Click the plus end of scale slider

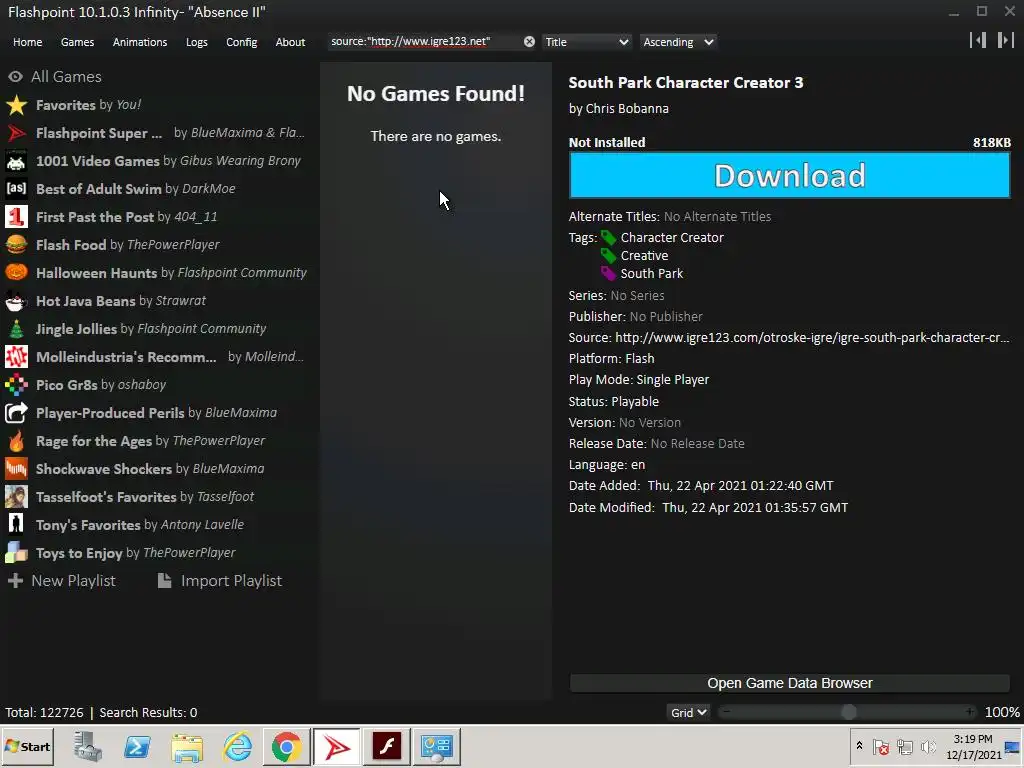(x=970, y=712)
